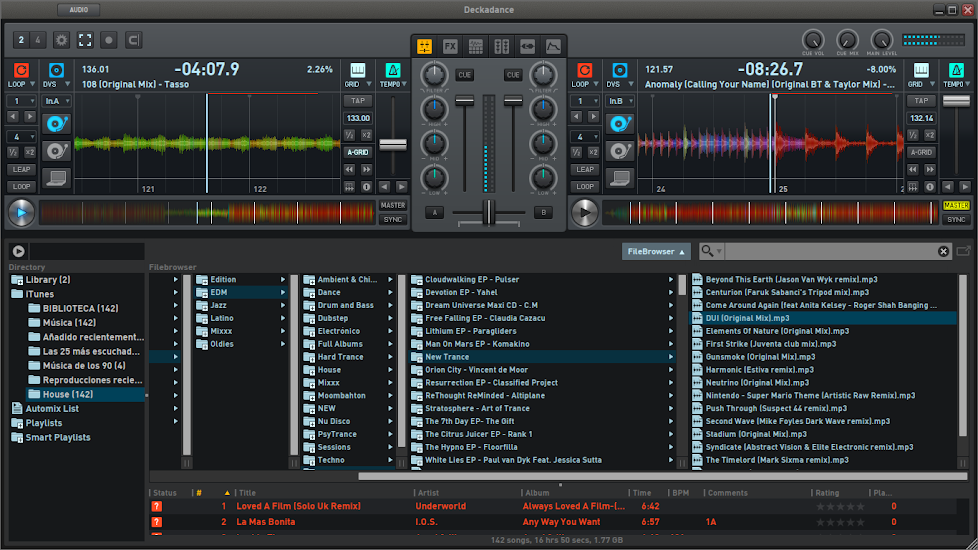Enable the left channel CUE button
The image size is (978, 550).
pos(464,75)
